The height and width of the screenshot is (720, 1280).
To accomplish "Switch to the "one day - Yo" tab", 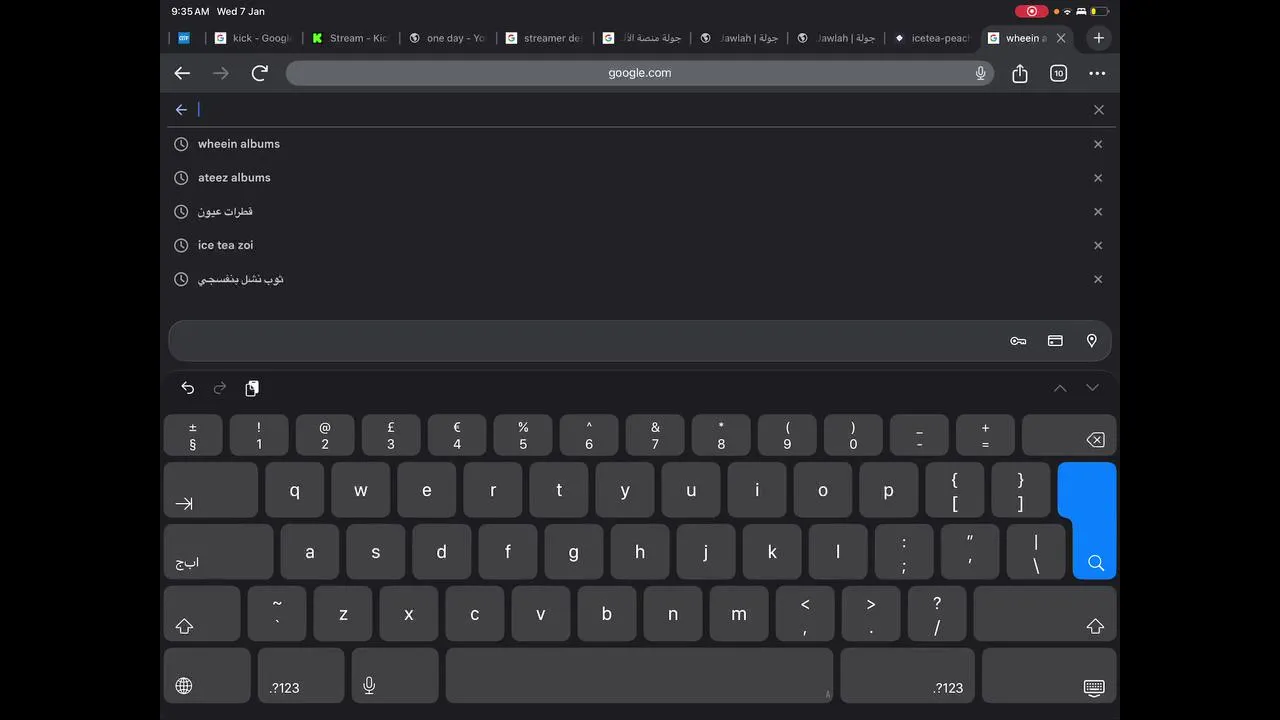I will point(446,38).
